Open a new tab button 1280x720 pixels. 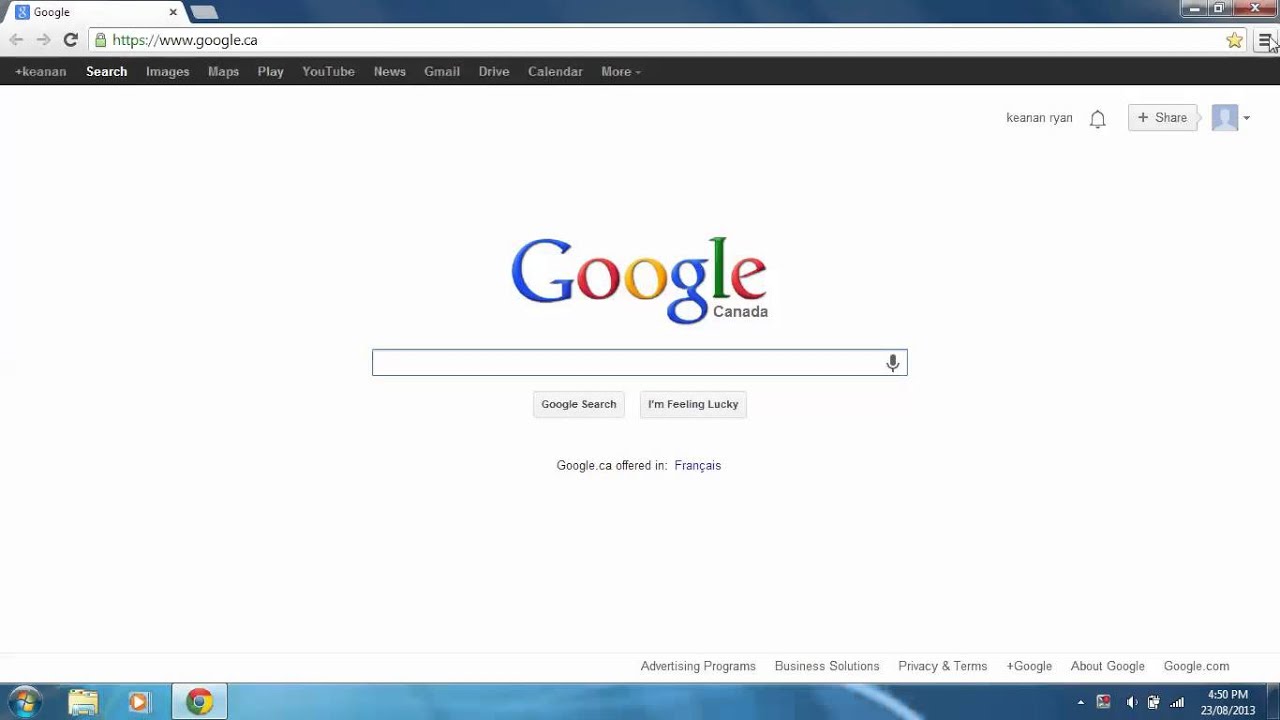(203, 12)
